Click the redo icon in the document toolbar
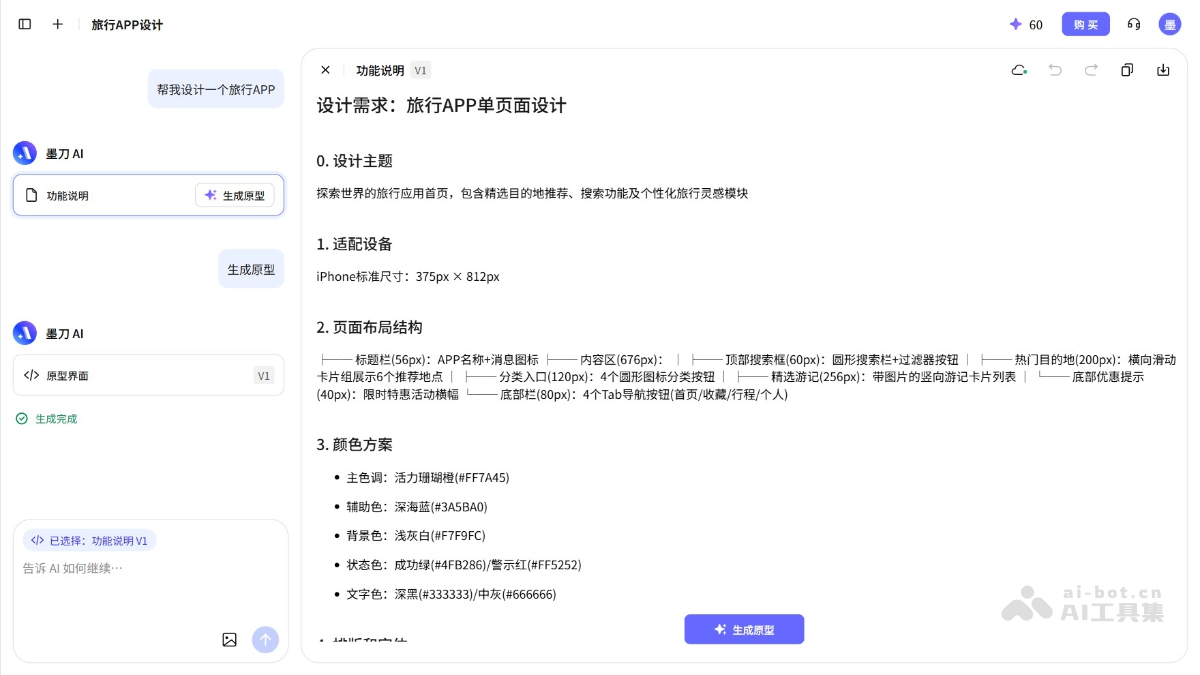The width and height of the screenshot is (1200, 675). tap(1091, 70)
